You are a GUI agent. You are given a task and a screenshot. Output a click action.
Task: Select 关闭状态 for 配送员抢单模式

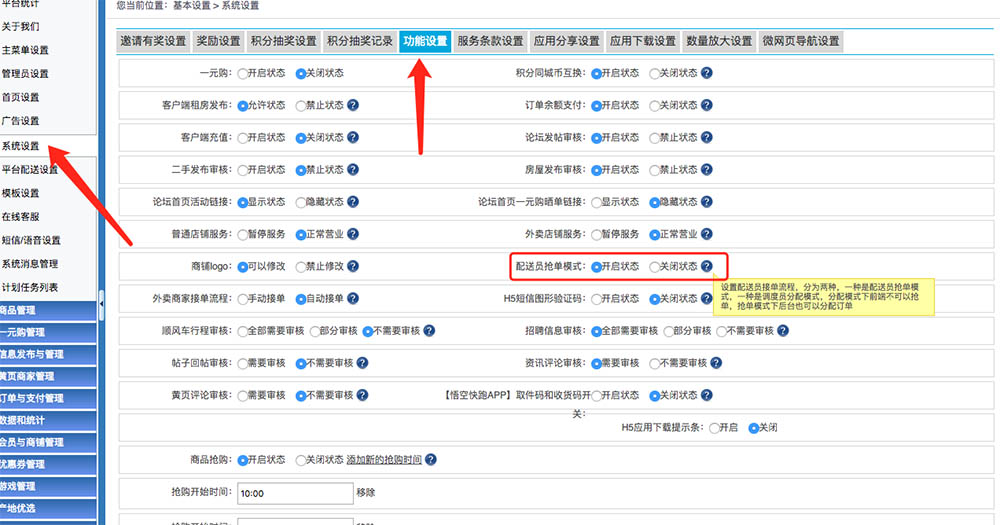[x=655, y=267]
